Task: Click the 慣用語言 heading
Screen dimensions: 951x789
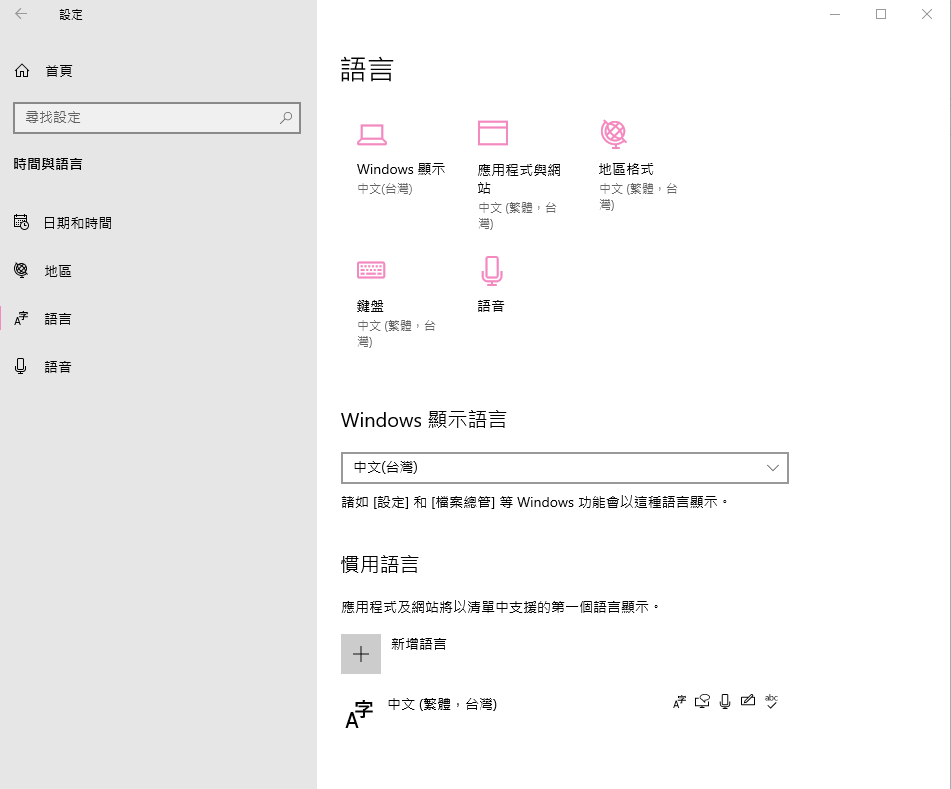Action: tap(380, 565)
